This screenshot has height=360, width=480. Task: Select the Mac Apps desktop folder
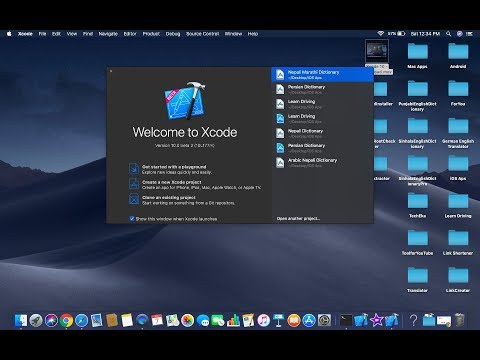(x=417, y=55)
